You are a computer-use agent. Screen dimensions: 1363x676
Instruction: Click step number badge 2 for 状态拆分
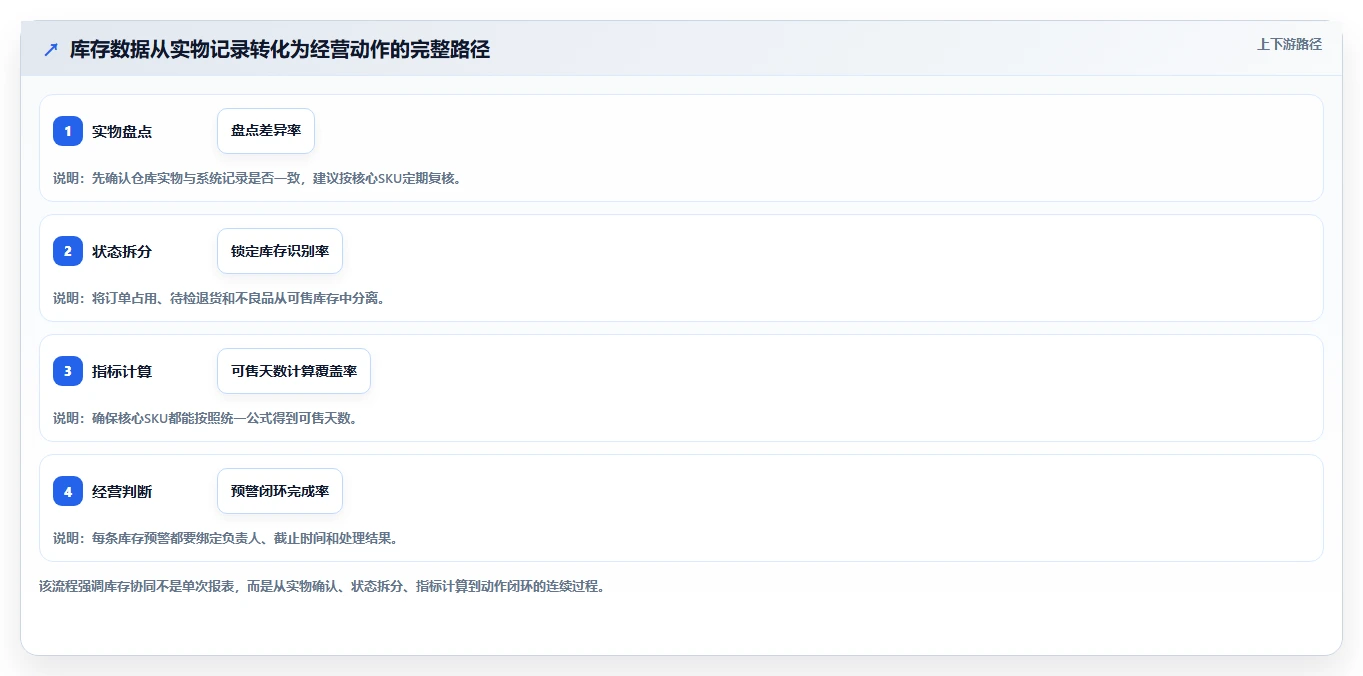68,251
